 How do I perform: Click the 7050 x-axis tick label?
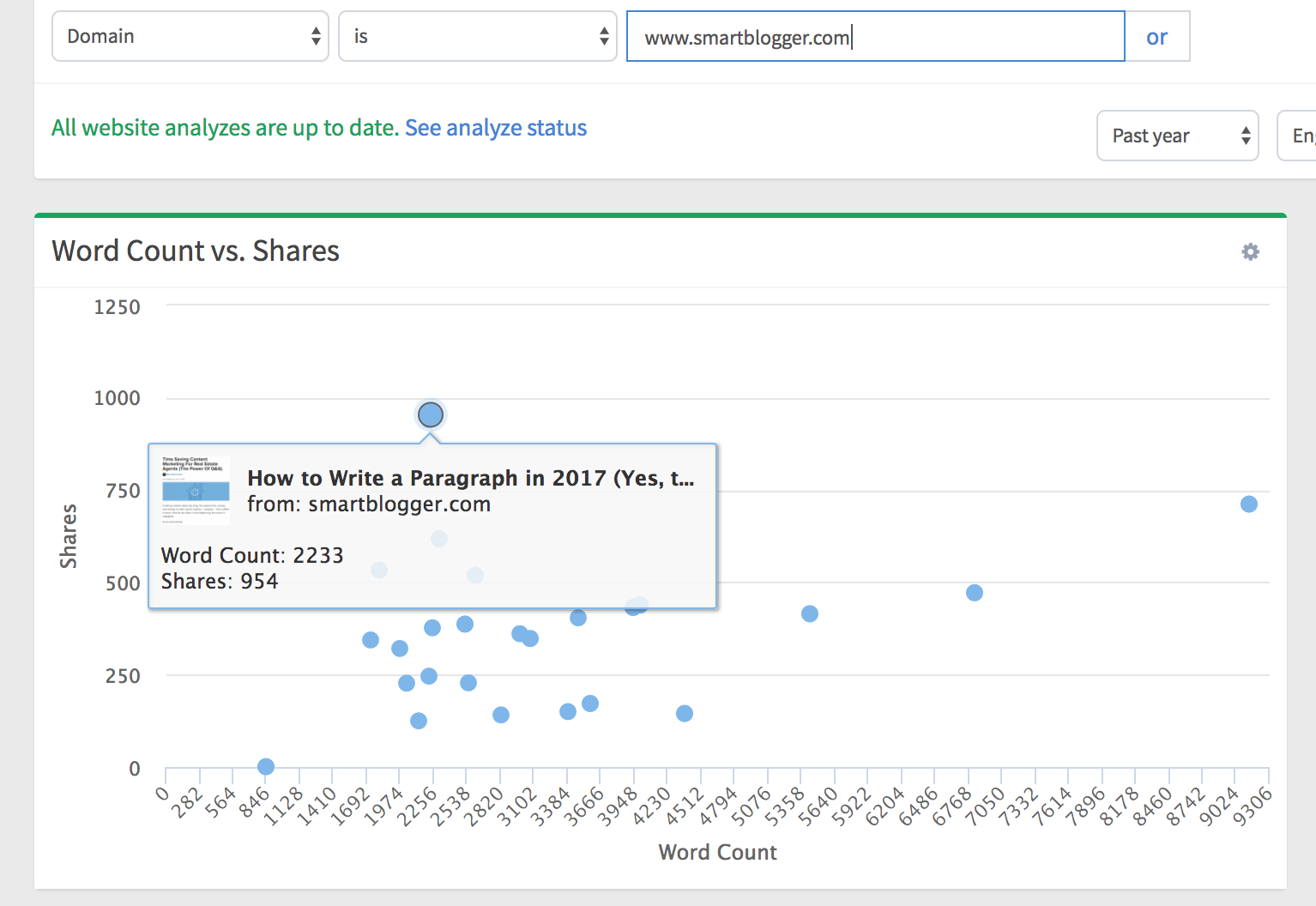coord(985,807)
